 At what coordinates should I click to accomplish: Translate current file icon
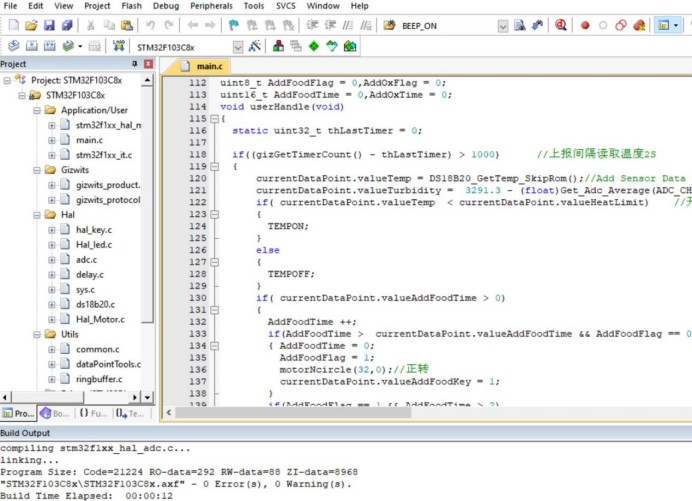(14, 46)
